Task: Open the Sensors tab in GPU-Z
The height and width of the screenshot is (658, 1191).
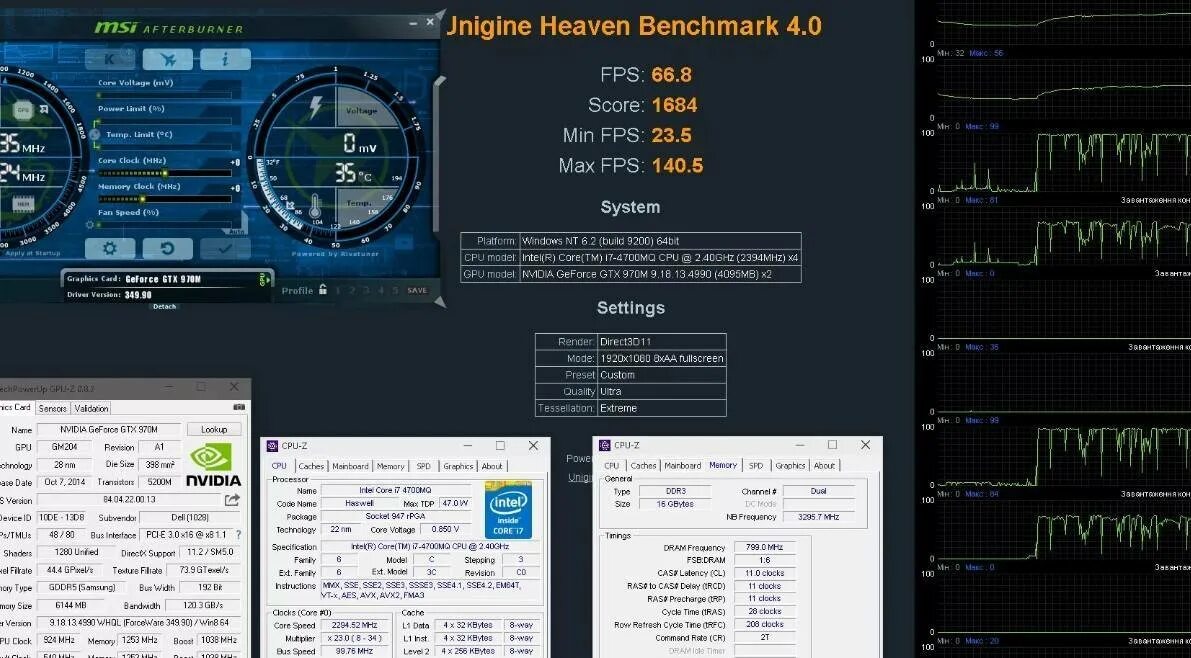Action: 52,408
